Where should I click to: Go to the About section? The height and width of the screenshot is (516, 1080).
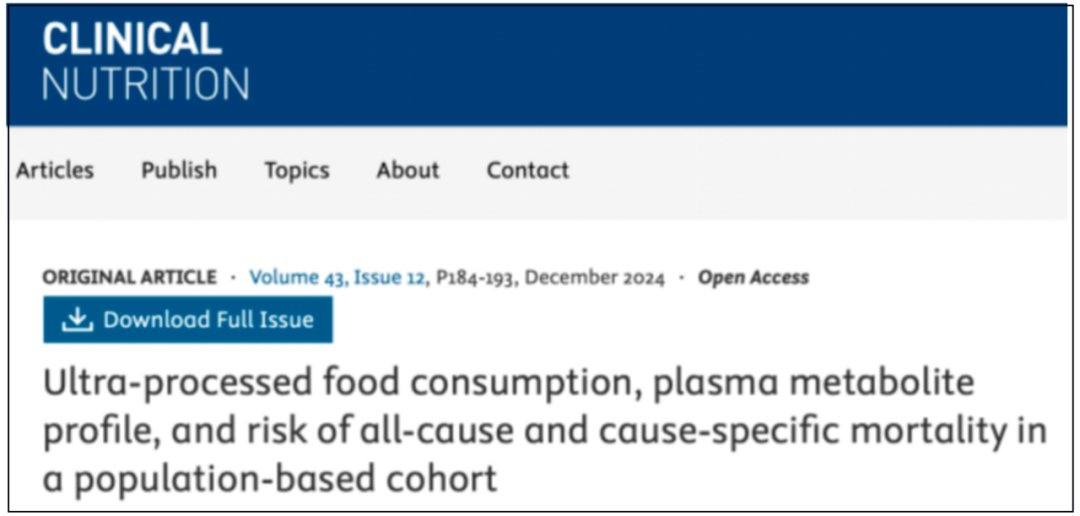[408, 170]
